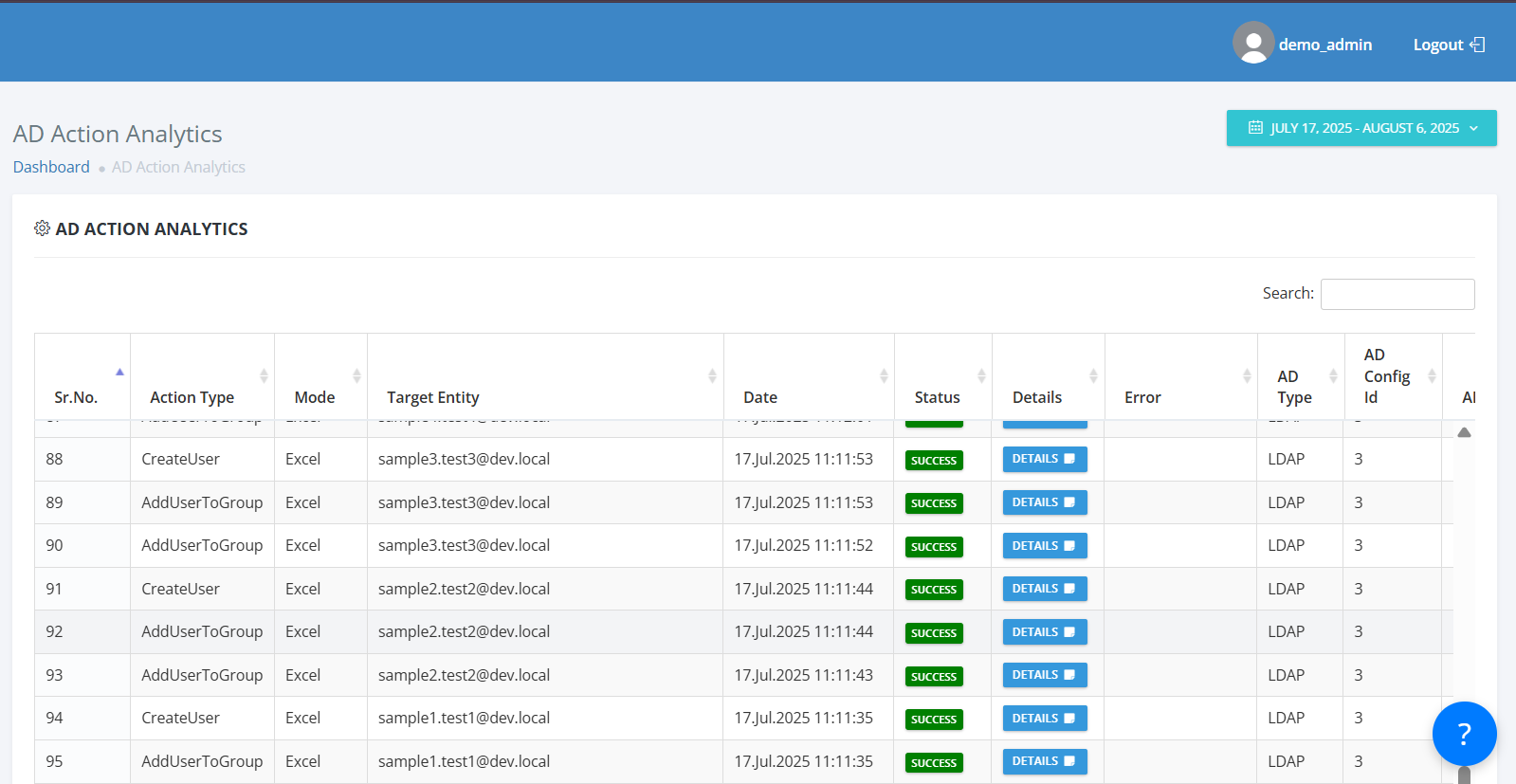Click the SUCCESS badge in row 91
This screenshot has height=784, width=1516.
point(934,590)
